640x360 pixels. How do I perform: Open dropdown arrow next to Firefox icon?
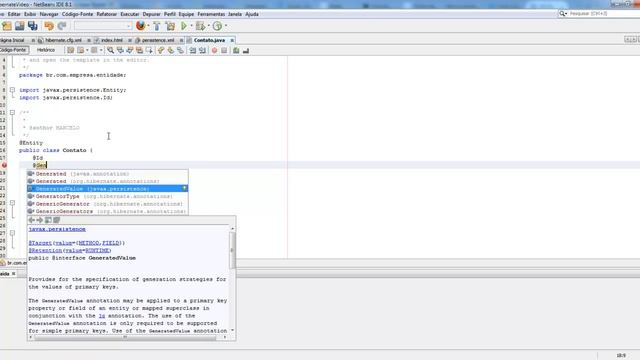[148, 26]
